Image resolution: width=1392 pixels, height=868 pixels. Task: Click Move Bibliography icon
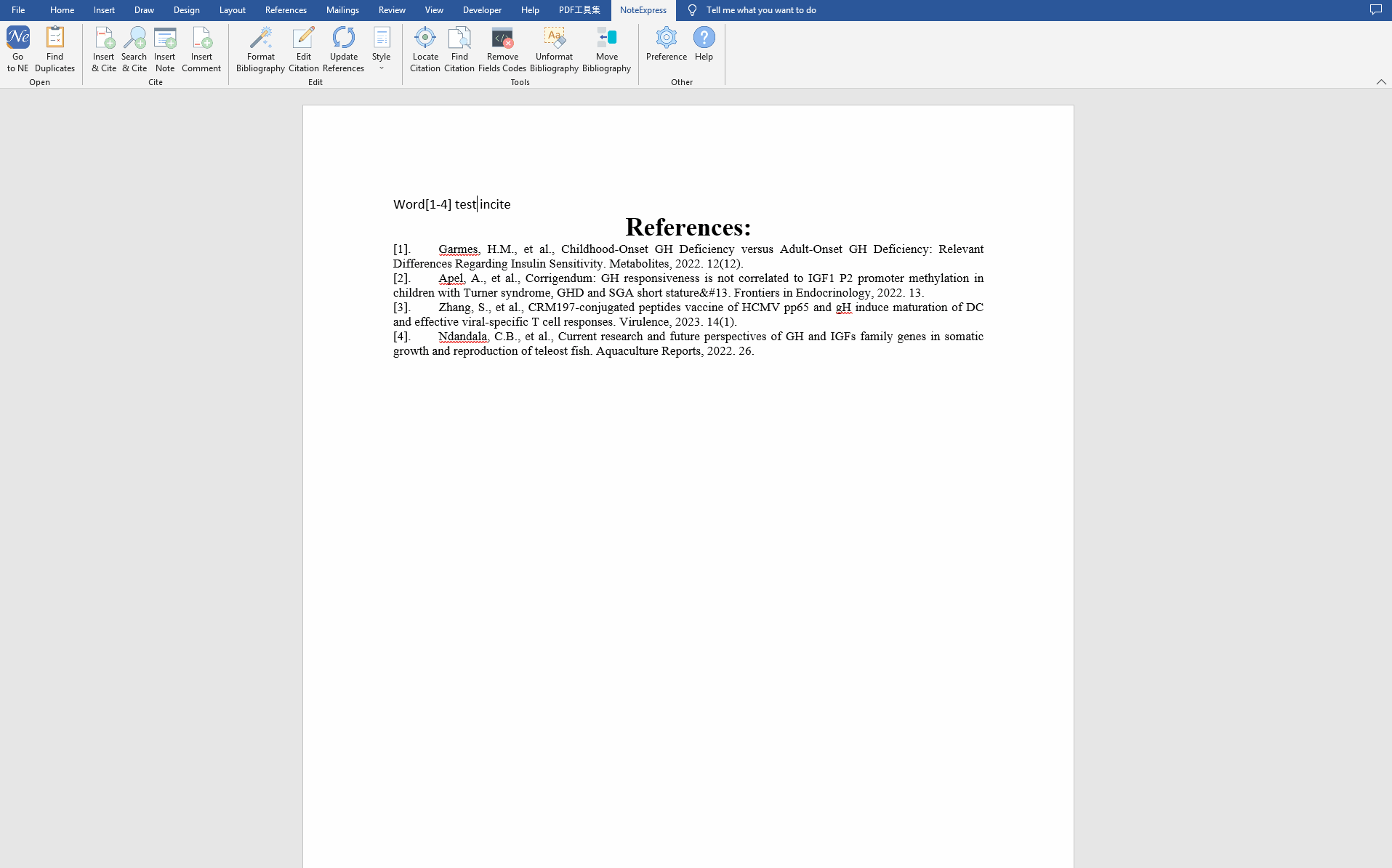(607, 49)
